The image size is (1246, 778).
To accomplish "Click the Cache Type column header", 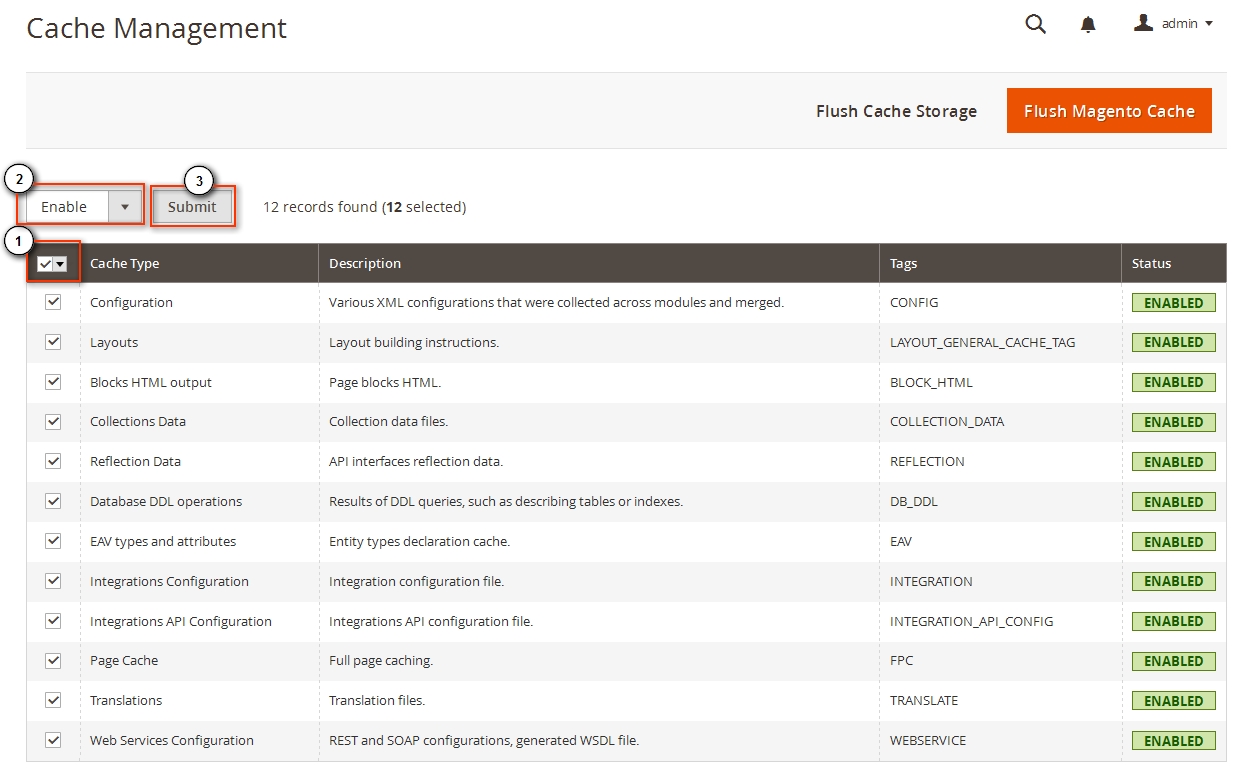I will click(125, 264).
